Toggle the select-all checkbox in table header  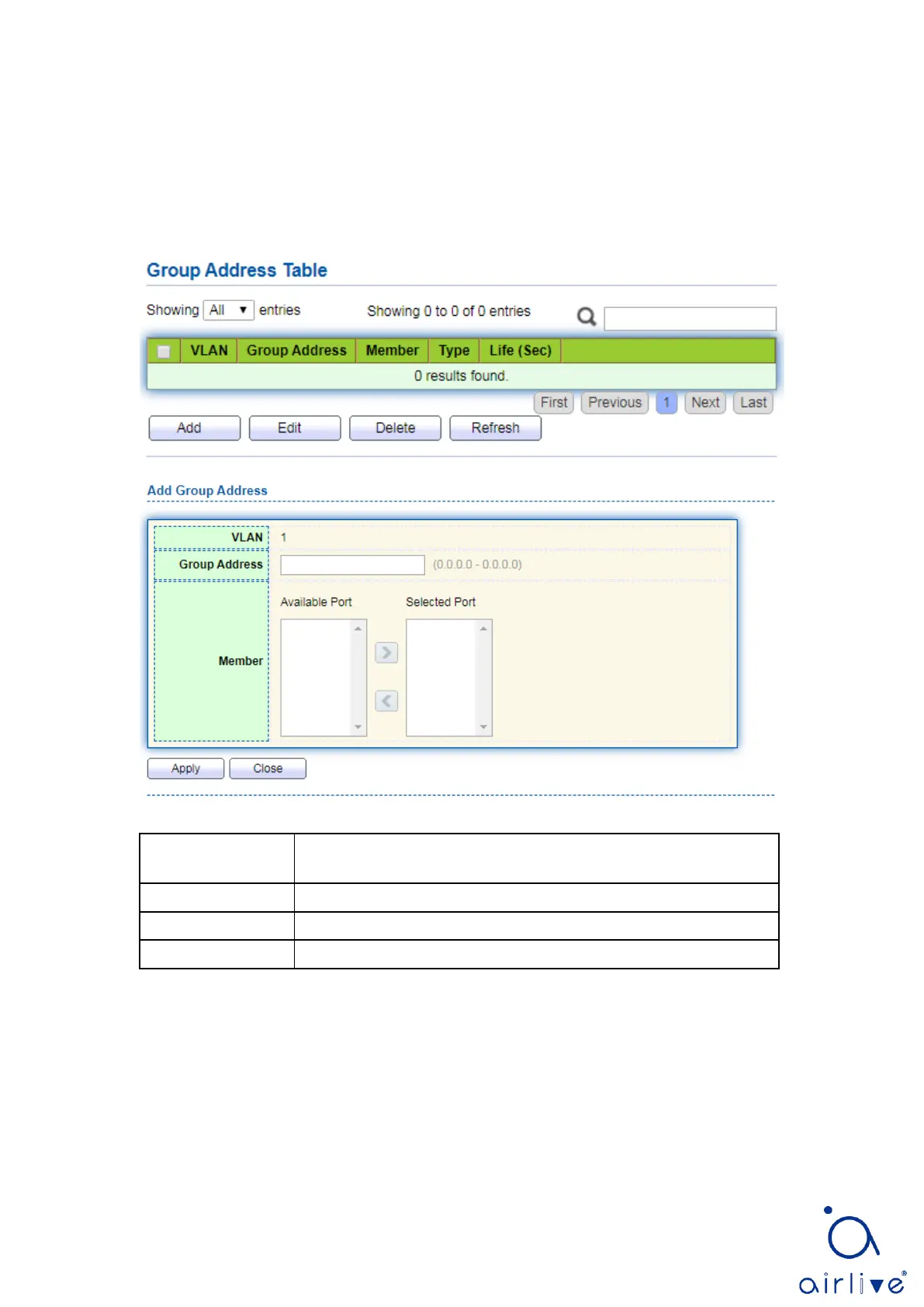[164, 352]
